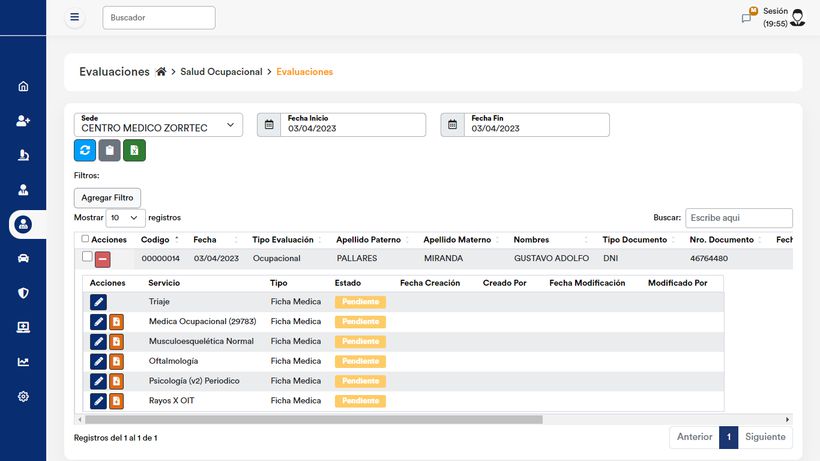
Task: Click the Pendiente badge for Triaje
Action: tap(360, 302)
